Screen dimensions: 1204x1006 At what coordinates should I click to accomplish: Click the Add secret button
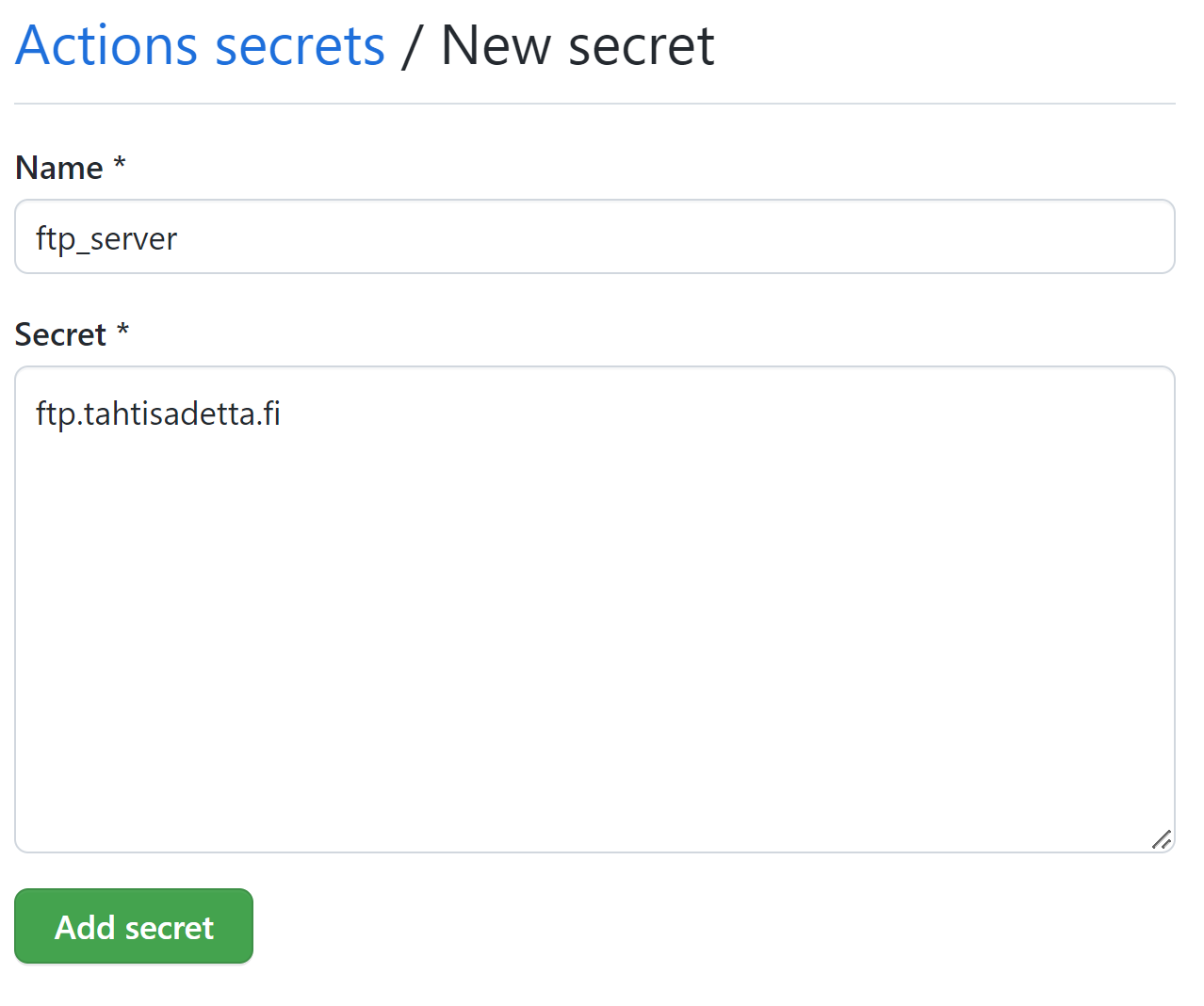[134, 926]
